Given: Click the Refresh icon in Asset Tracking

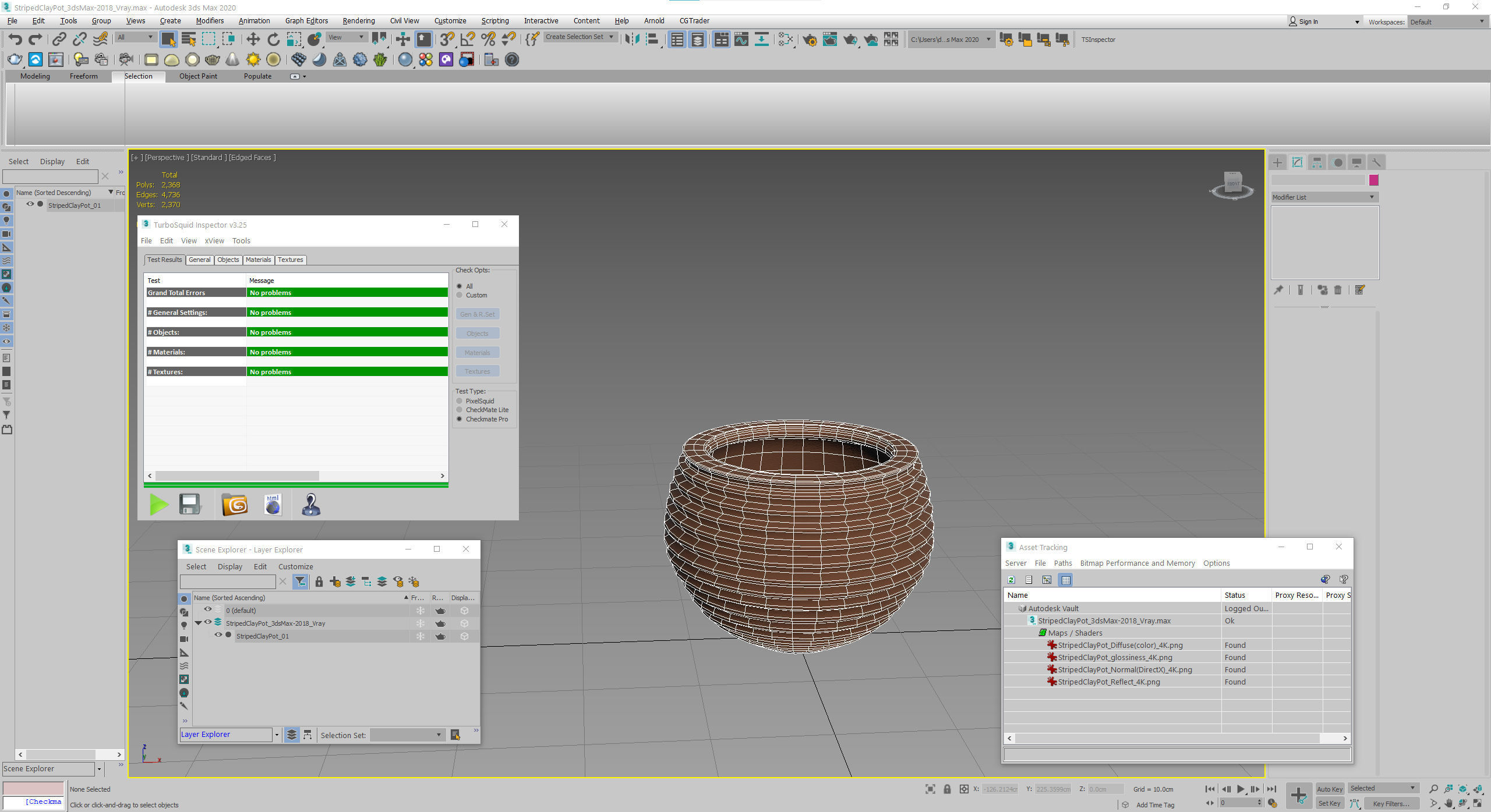Looking at the screenshot, I should coord(1012,580).
